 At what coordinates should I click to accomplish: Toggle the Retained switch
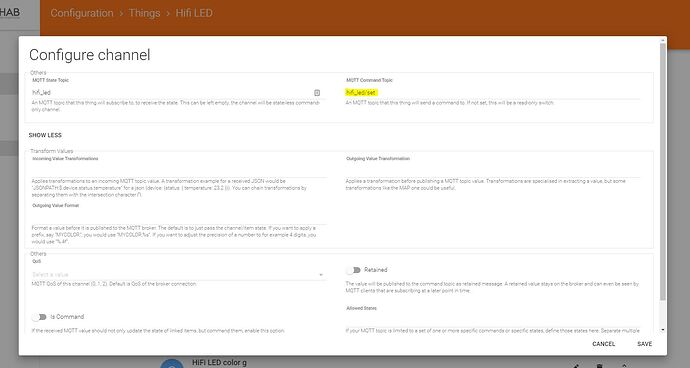pyautogui.click(x=353, y=270)
